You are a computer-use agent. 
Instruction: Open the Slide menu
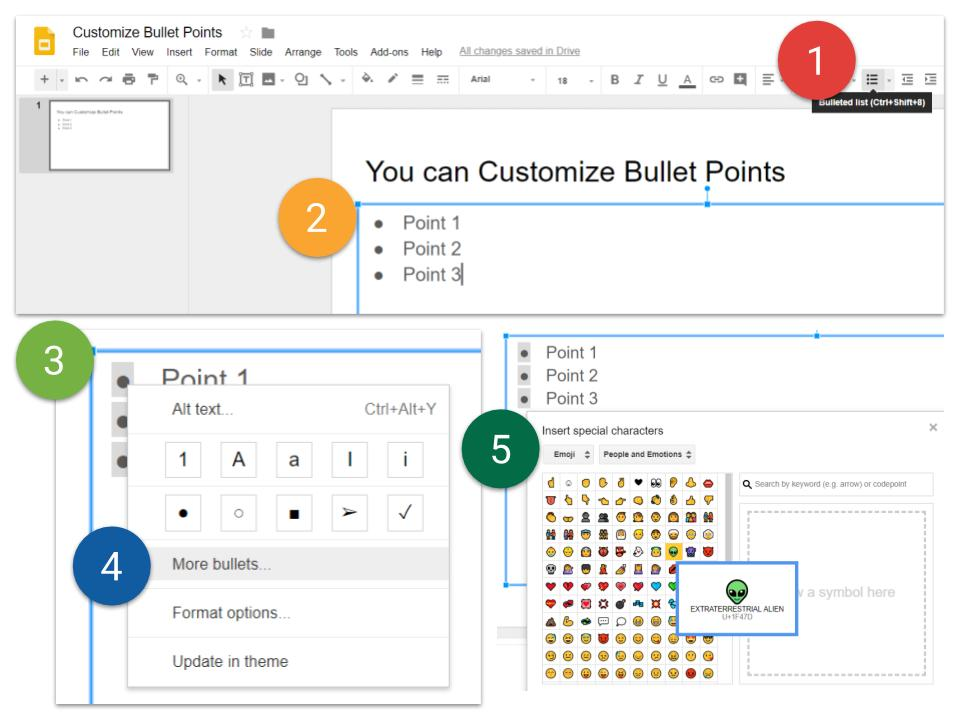point(261,52)
